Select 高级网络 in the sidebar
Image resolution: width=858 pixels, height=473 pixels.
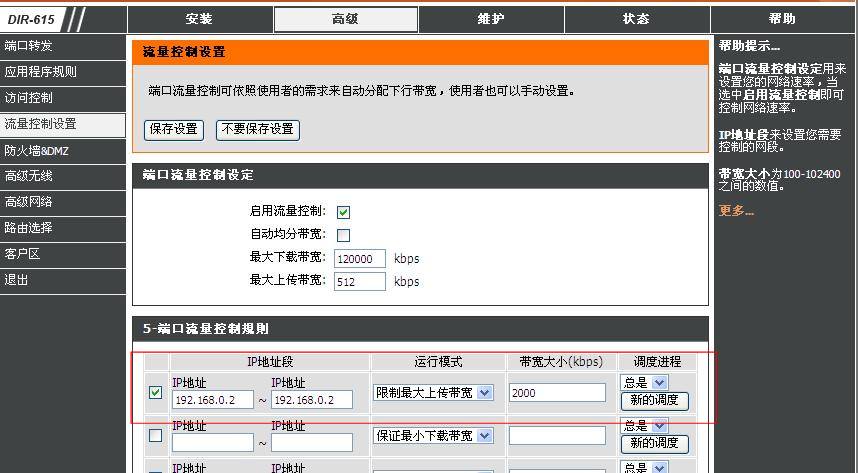[x=62, y=202]
